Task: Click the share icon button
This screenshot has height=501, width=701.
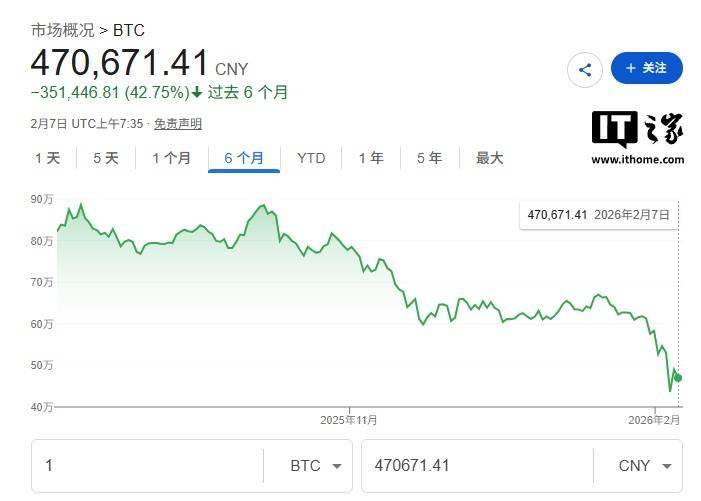Action: (585, 69)
